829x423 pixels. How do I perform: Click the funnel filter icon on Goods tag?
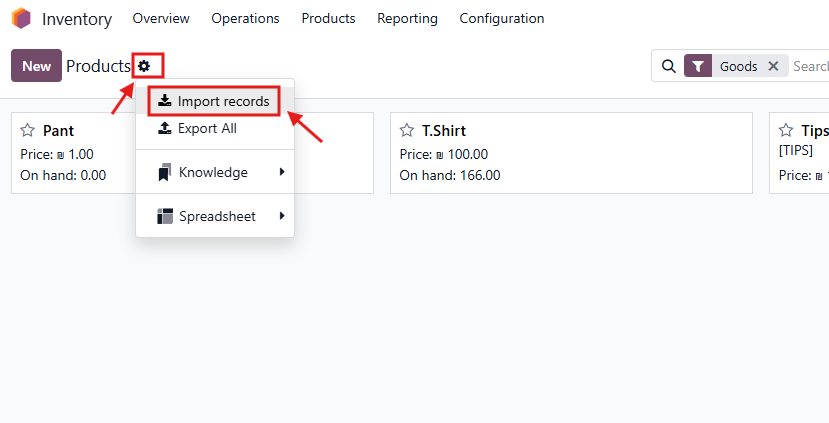click(x=698, y=66)
